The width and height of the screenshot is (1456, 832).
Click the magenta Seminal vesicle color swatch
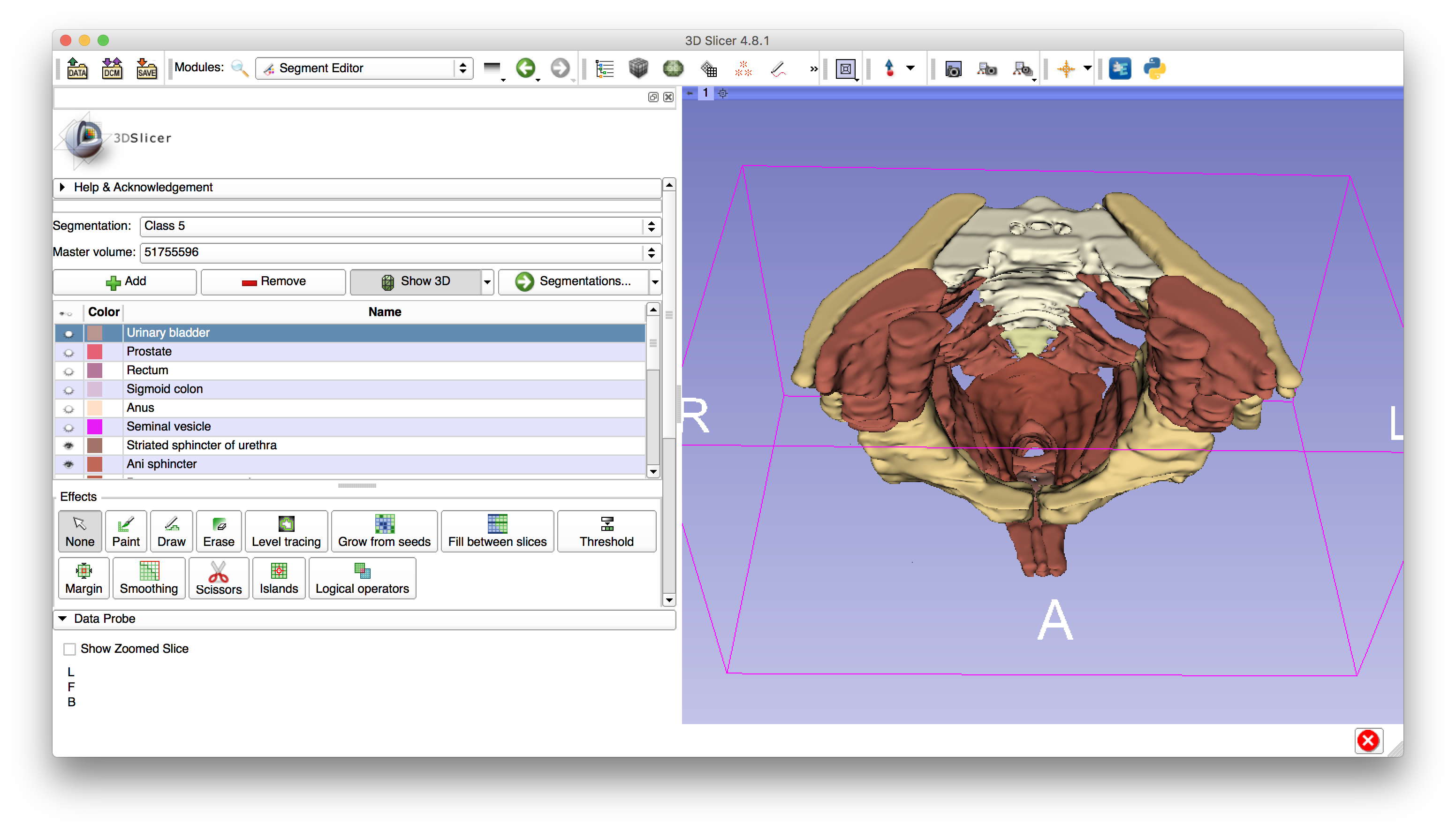click(95, 427)
